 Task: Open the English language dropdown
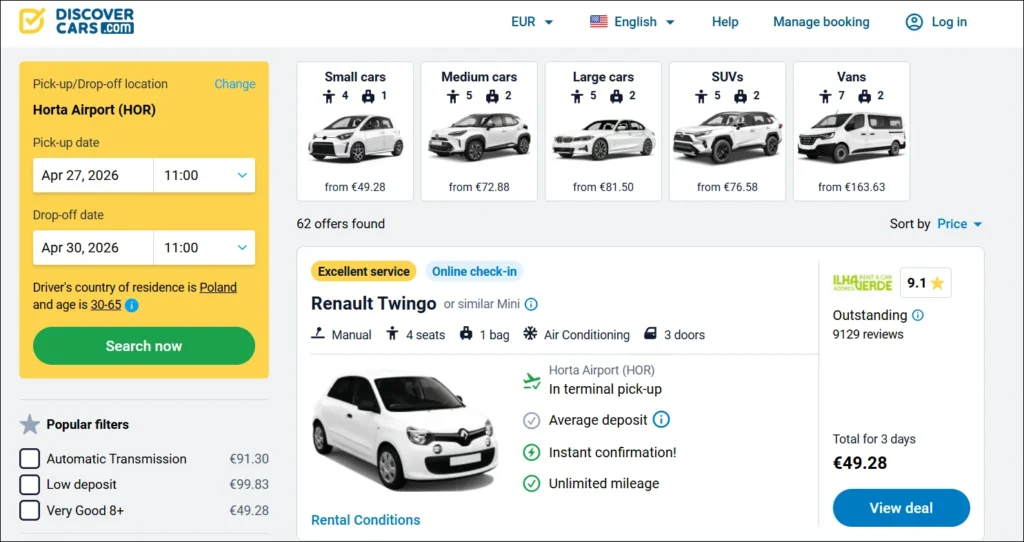632,22
